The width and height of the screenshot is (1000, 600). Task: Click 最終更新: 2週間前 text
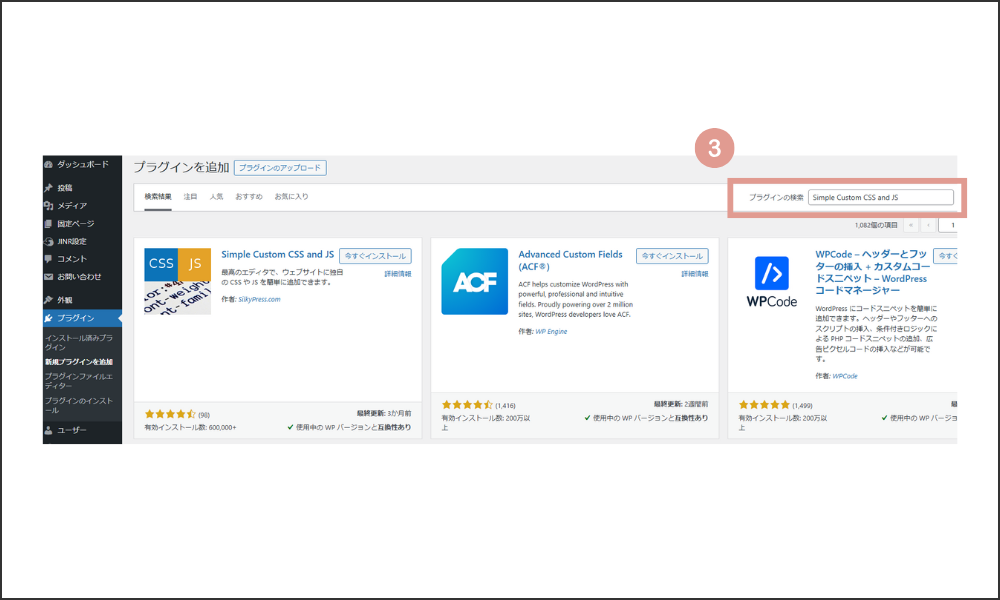point(680,404)
